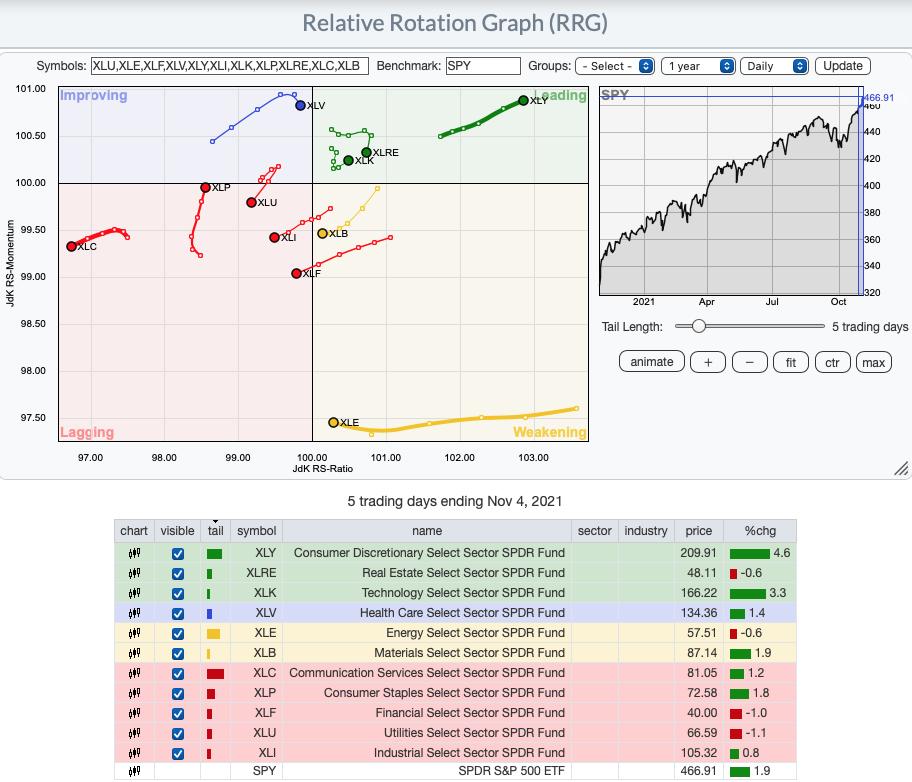The image size is (912, 782).
Task: Hide XLI from the graph
Action: tap(178, 753)
